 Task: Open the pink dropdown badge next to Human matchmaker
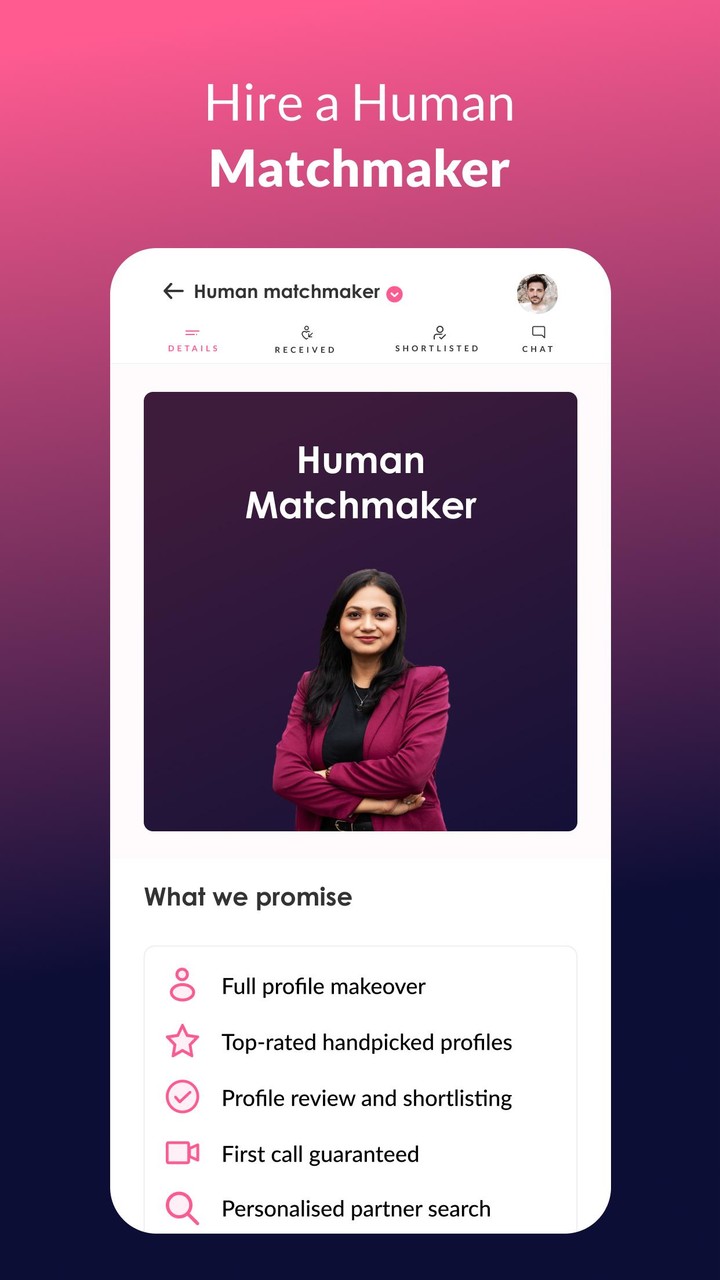[x=395, y=293]
